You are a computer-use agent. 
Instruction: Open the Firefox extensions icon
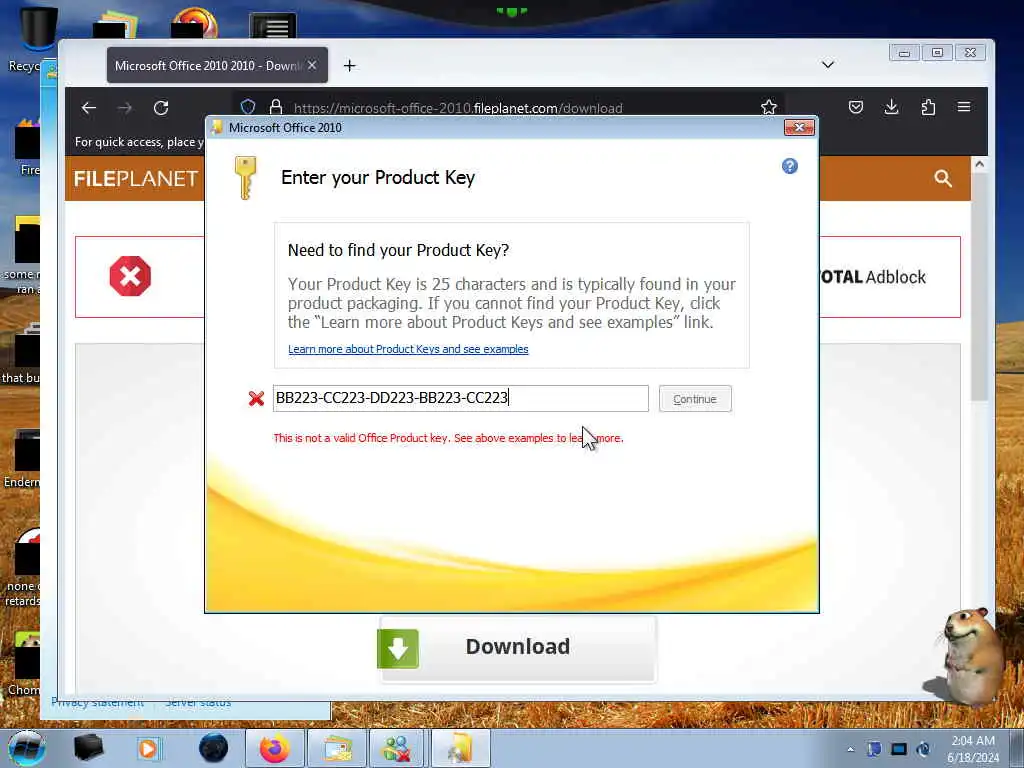coord(928,107)
